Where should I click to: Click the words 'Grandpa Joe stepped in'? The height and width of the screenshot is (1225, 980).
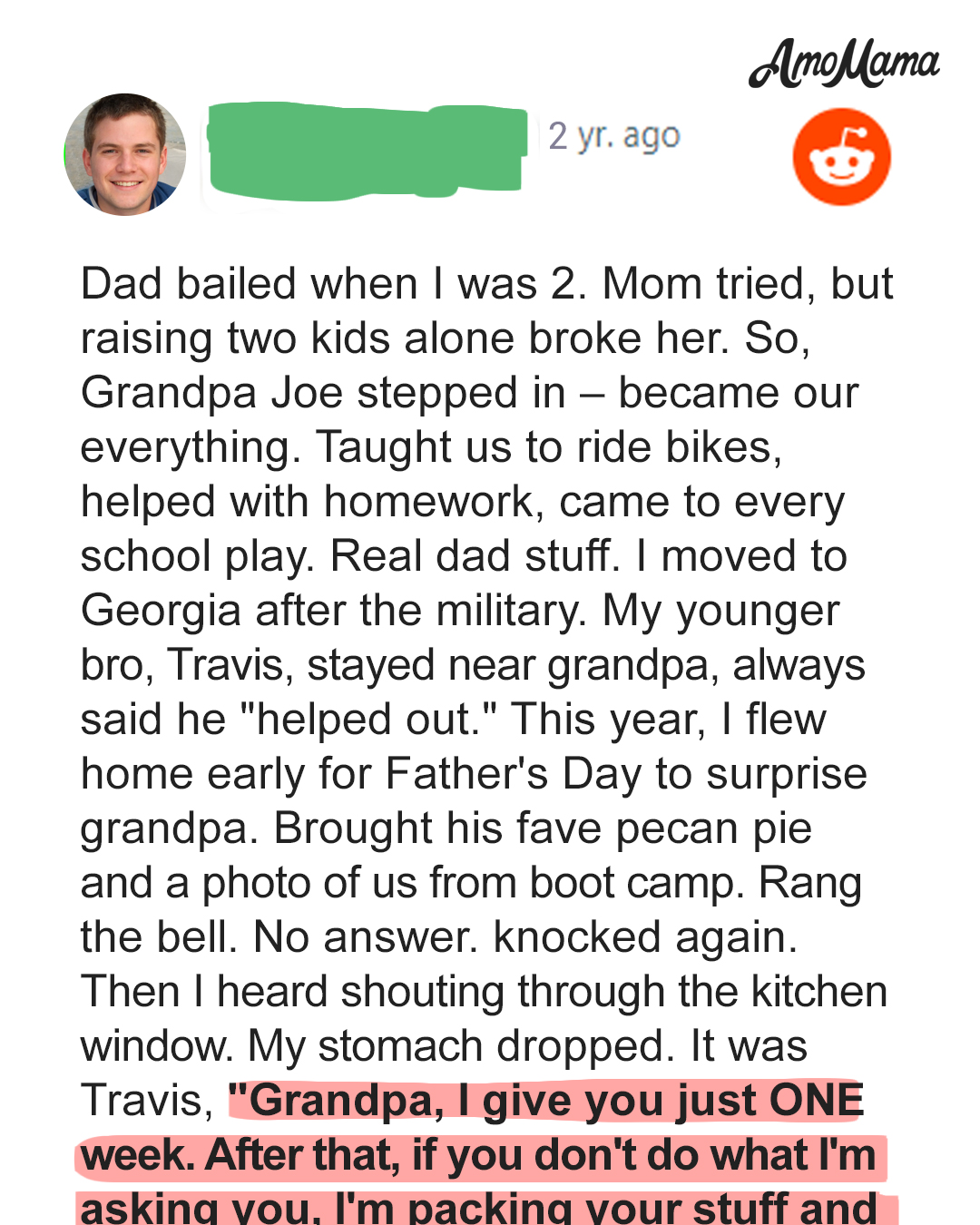pos(323,393)
